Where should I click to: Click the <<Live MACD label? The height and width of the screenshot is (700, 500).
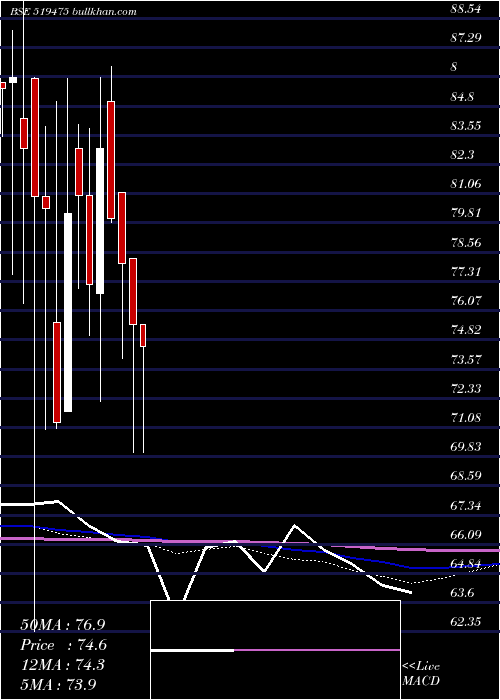421,673
